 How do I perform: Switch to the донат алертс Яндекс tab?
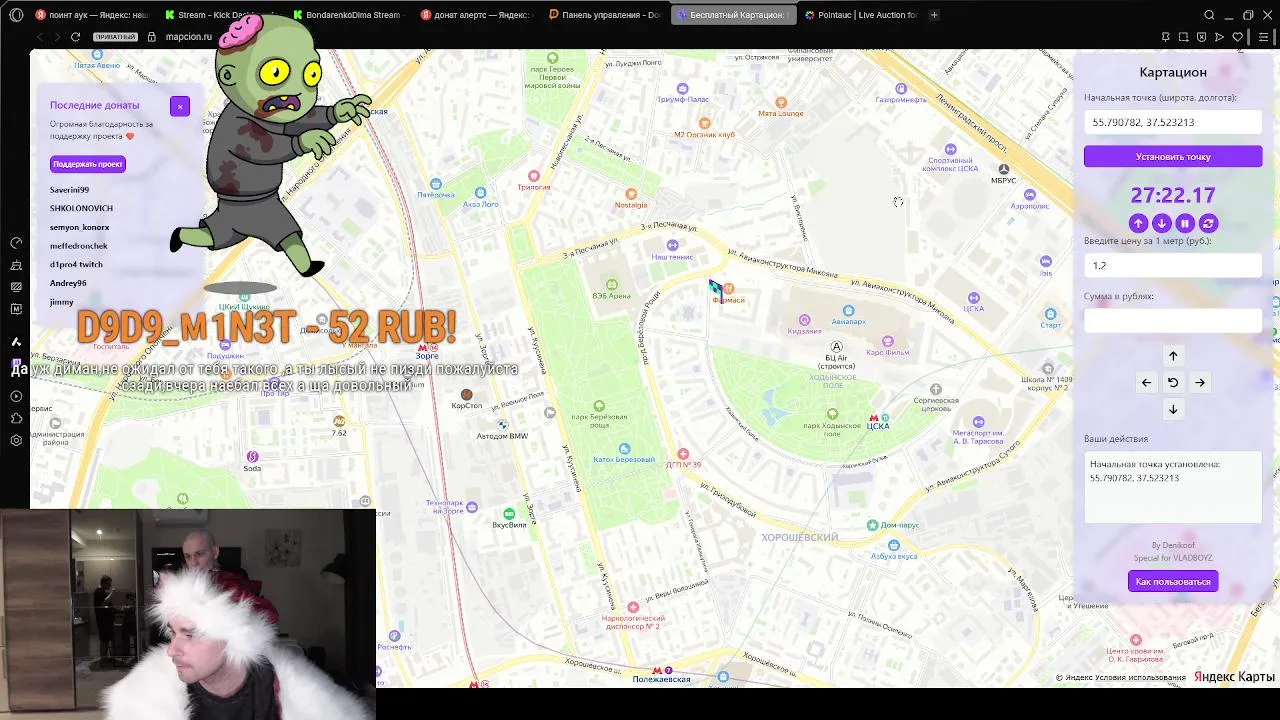pyautogui.click(x=476, y=15)
